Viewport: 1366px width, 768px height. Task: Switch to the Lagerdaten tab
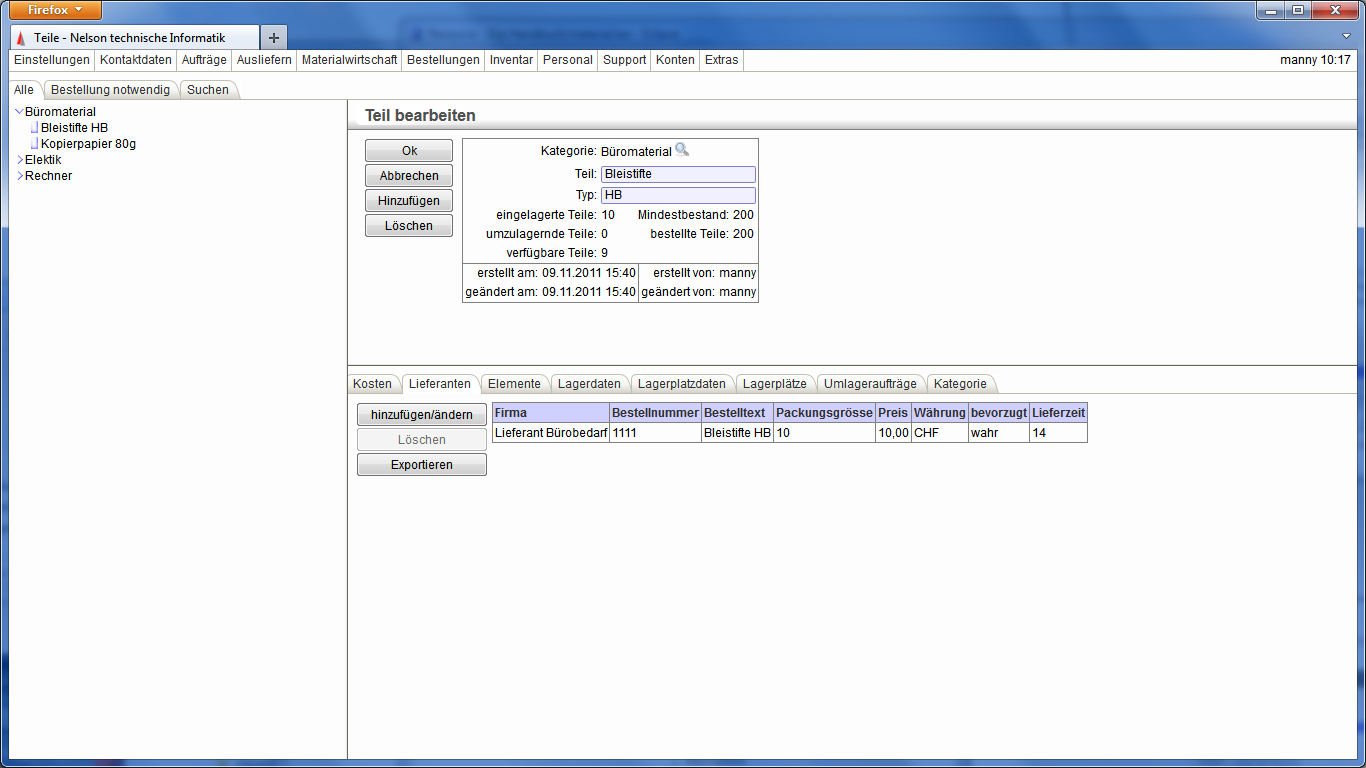click(589, 384)
